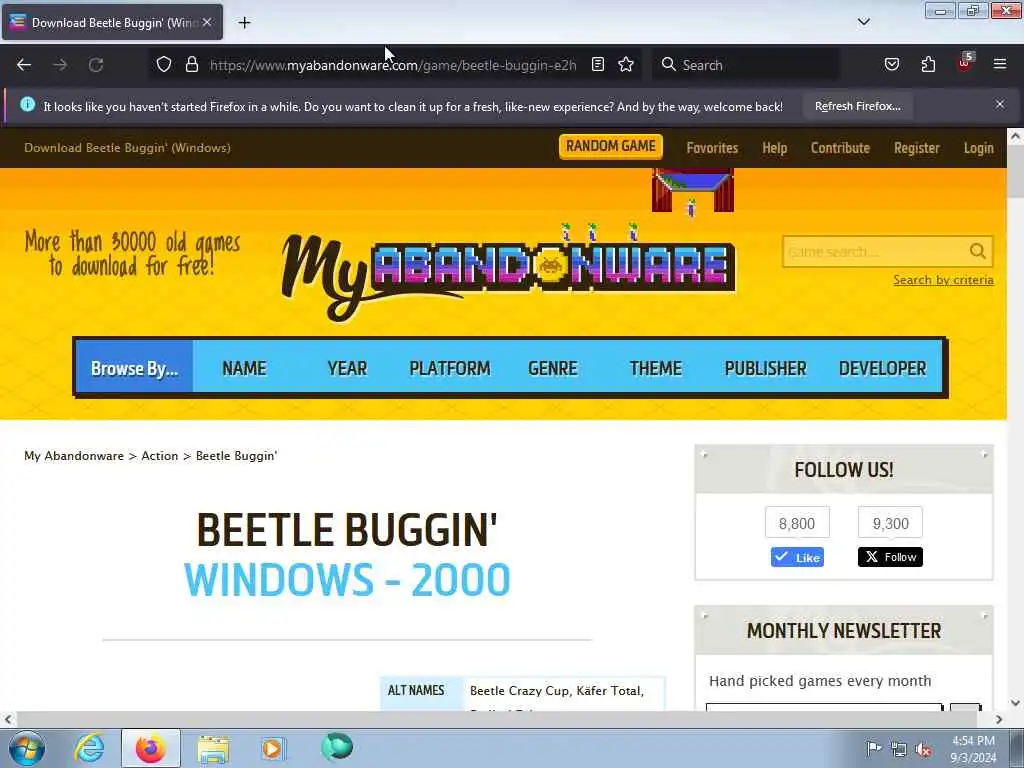Click the info icon in notification bar
Screen dimensions: 1024x768
coord(27,104)
